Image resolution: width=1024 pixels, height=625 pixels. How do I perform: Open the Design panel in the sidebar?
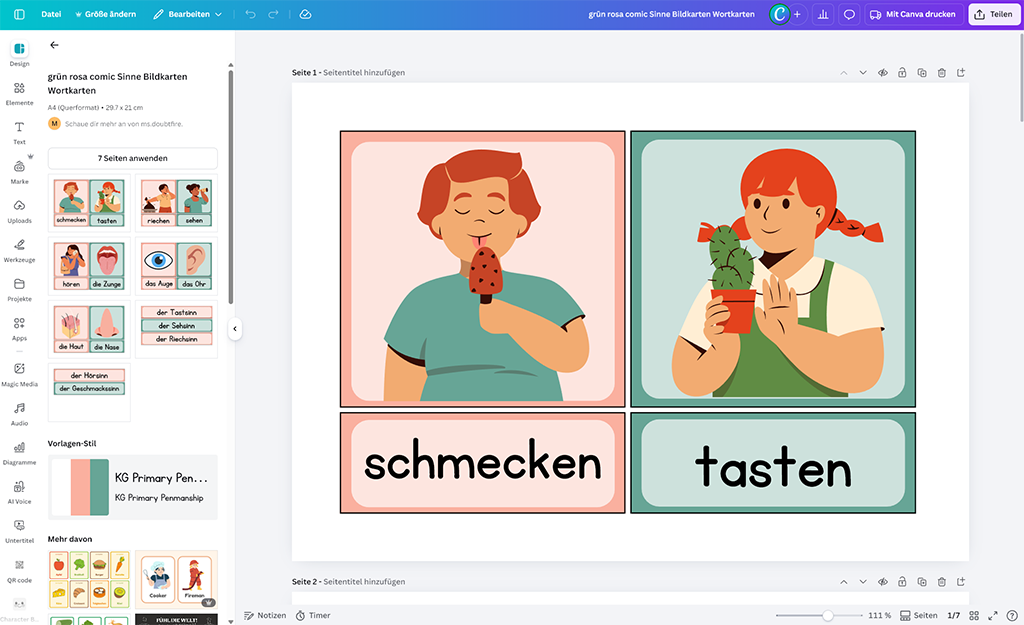(19, 54)
